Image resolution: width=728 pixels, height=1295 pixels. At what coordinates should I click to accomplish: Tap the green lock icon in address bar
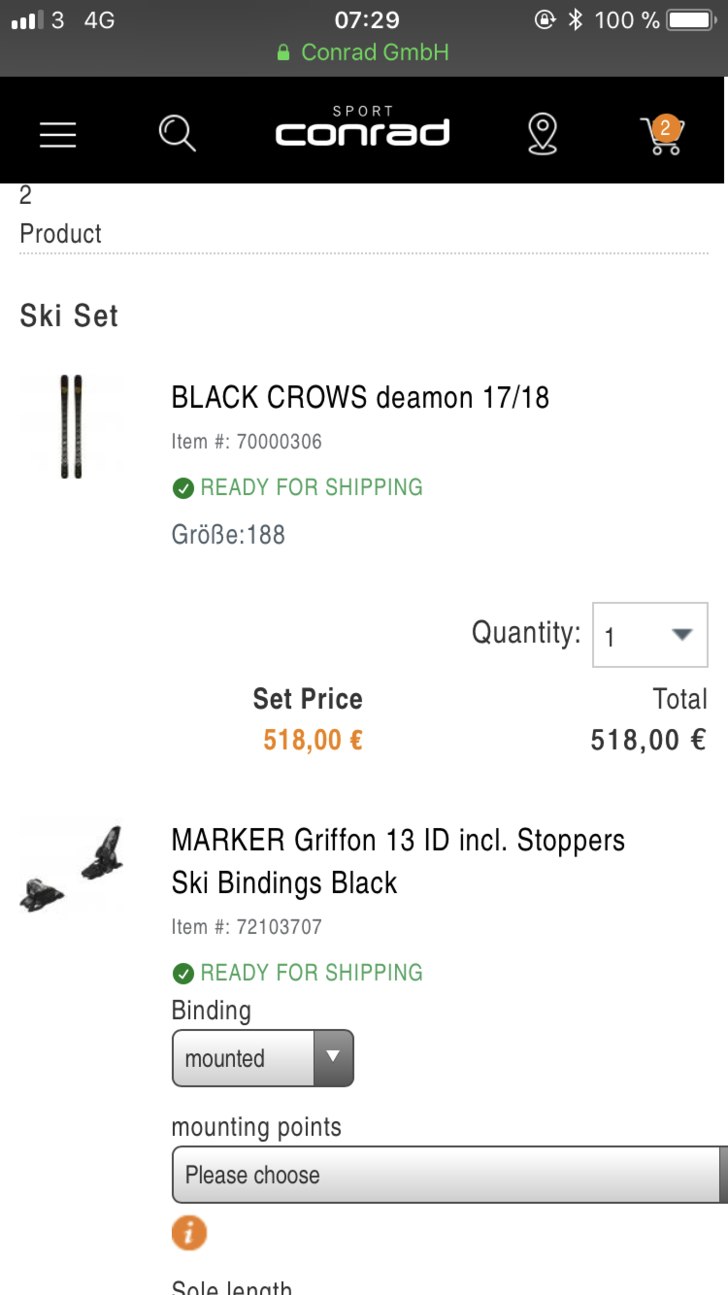[x=284, y=52]
